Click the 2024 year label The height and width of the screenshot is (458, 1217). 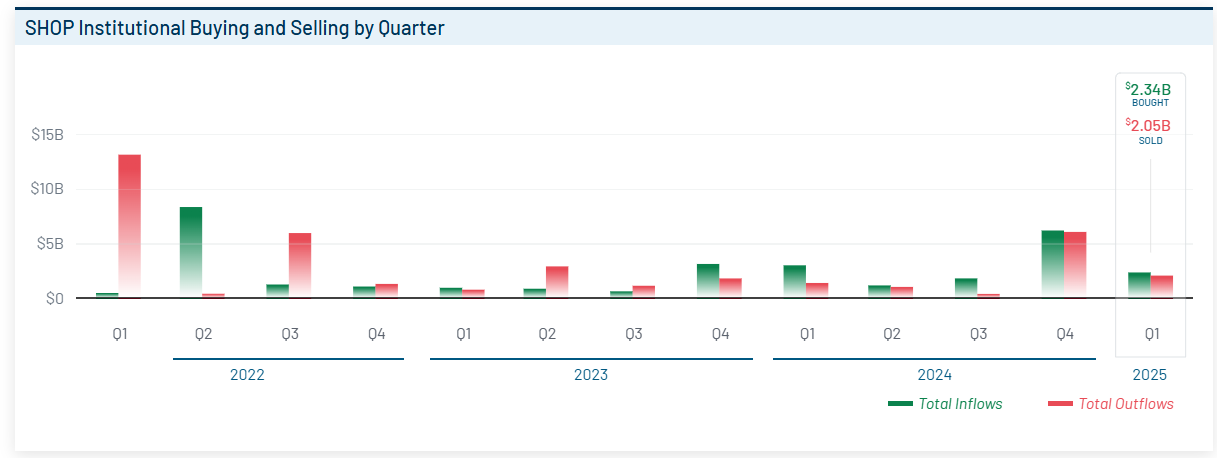point(935,376)
